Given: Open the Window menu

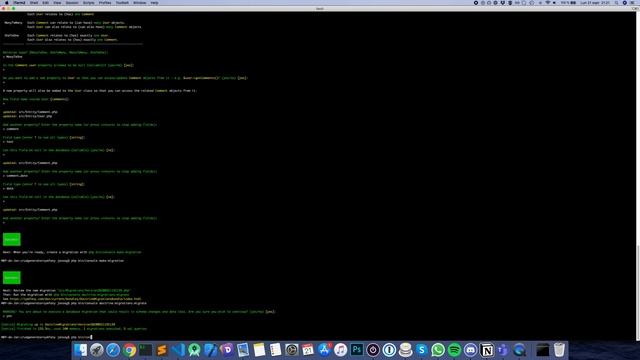Looking at the screenshot, I should (x=140, y=2).
